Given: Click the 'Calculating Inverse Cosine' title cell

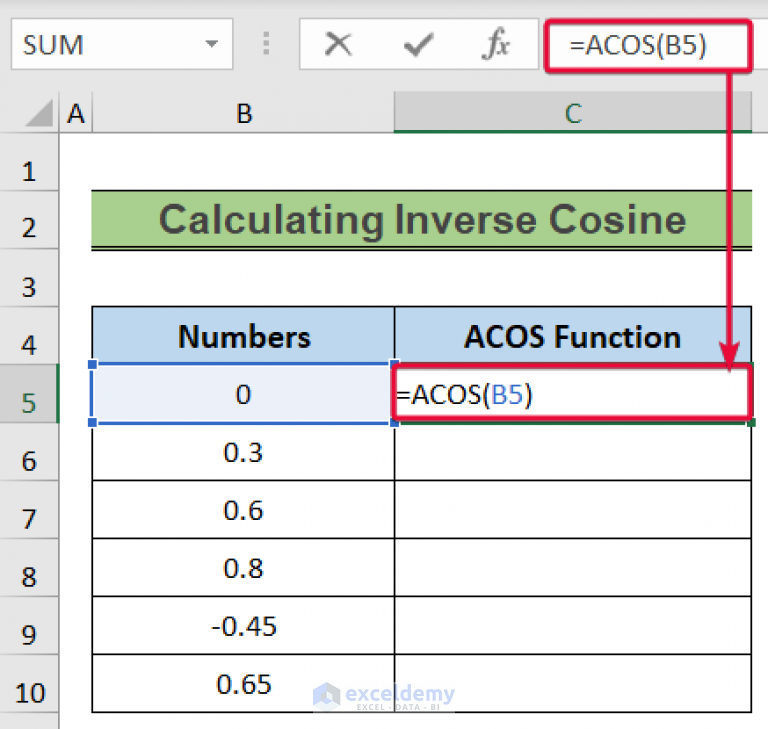Looking at the screenshot, I should [x=422, y=220].
